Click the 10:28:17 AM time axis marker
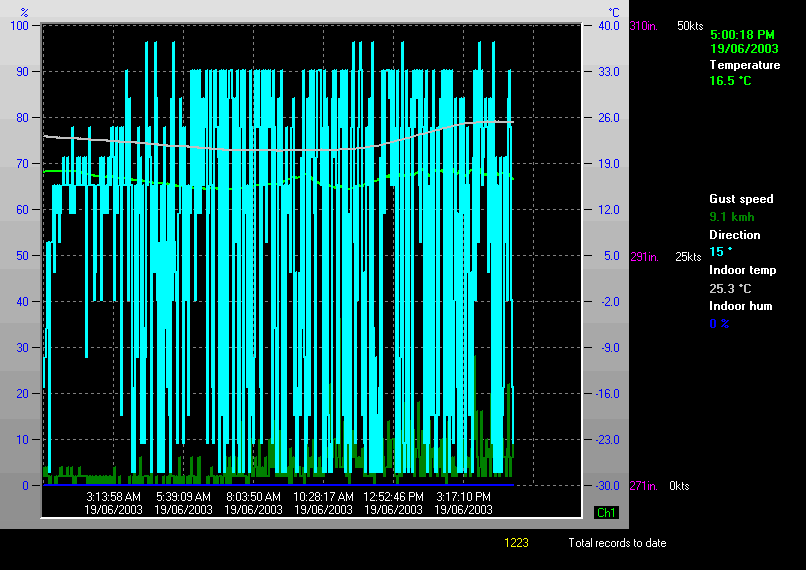Image resolution: width=806 pixels, height=570 pixels. pyautogui.click(x=323, y=496)
